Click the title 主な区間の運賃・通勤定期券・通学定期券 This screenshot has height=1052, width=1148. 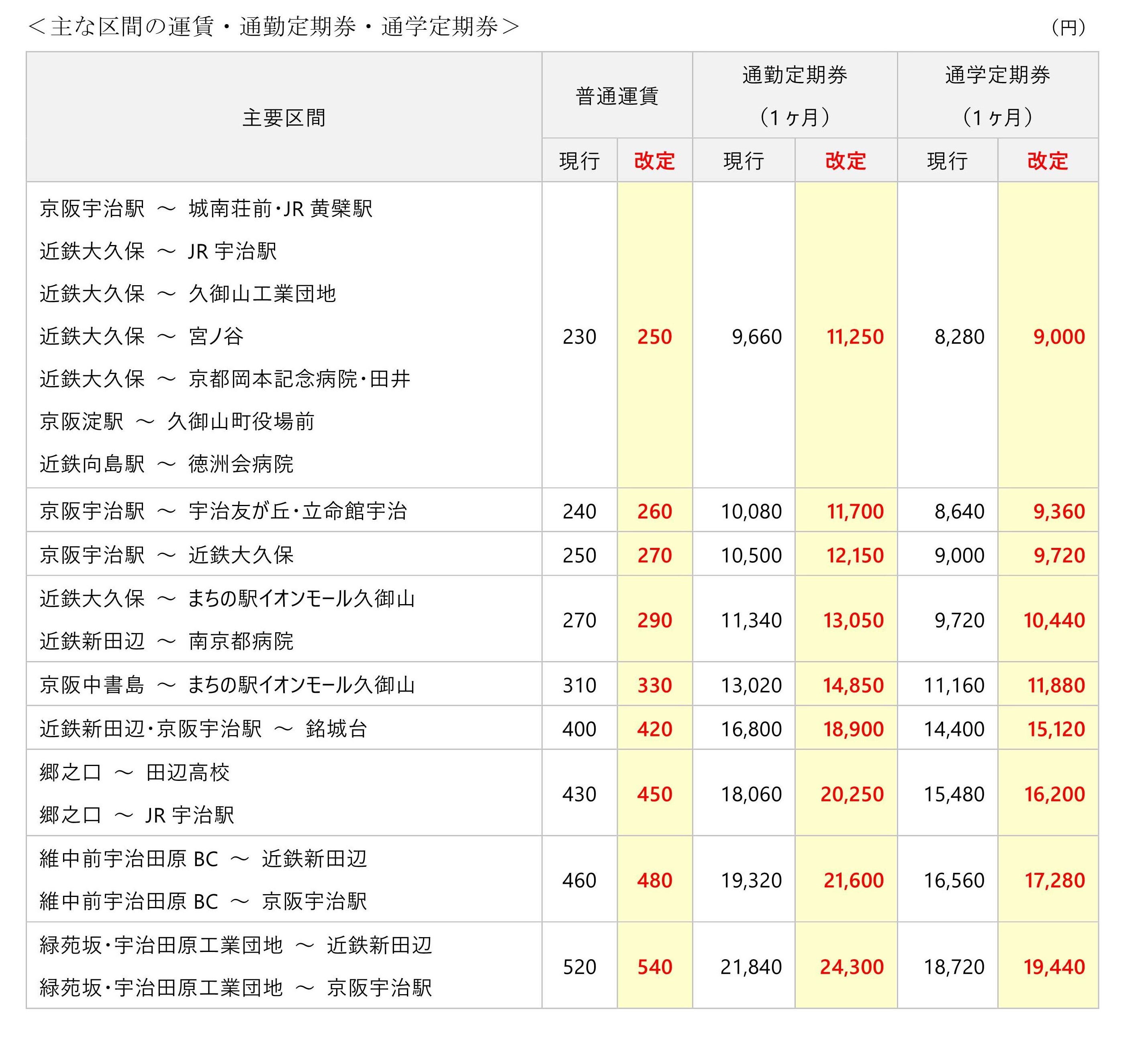point(273,27)
